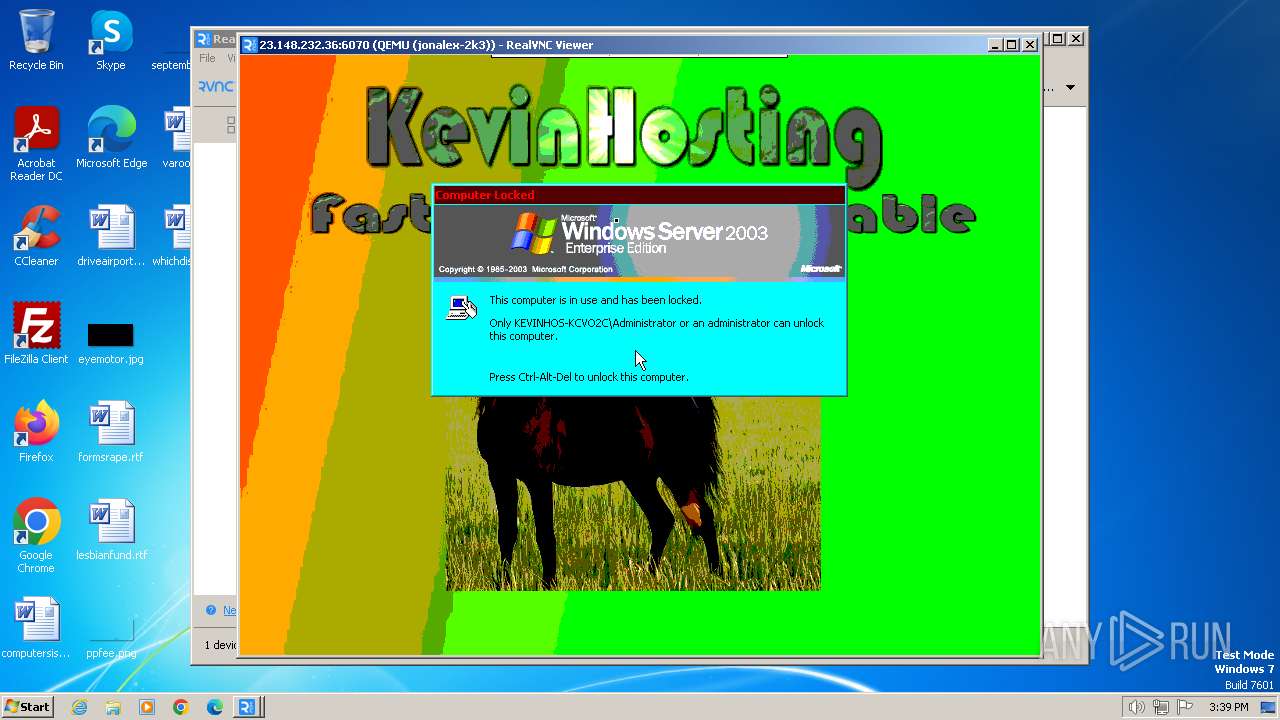Maximize the background RealVNC Viewer window
The height and width of the screenshot is (720, 1280).
tap(1057, 39)
